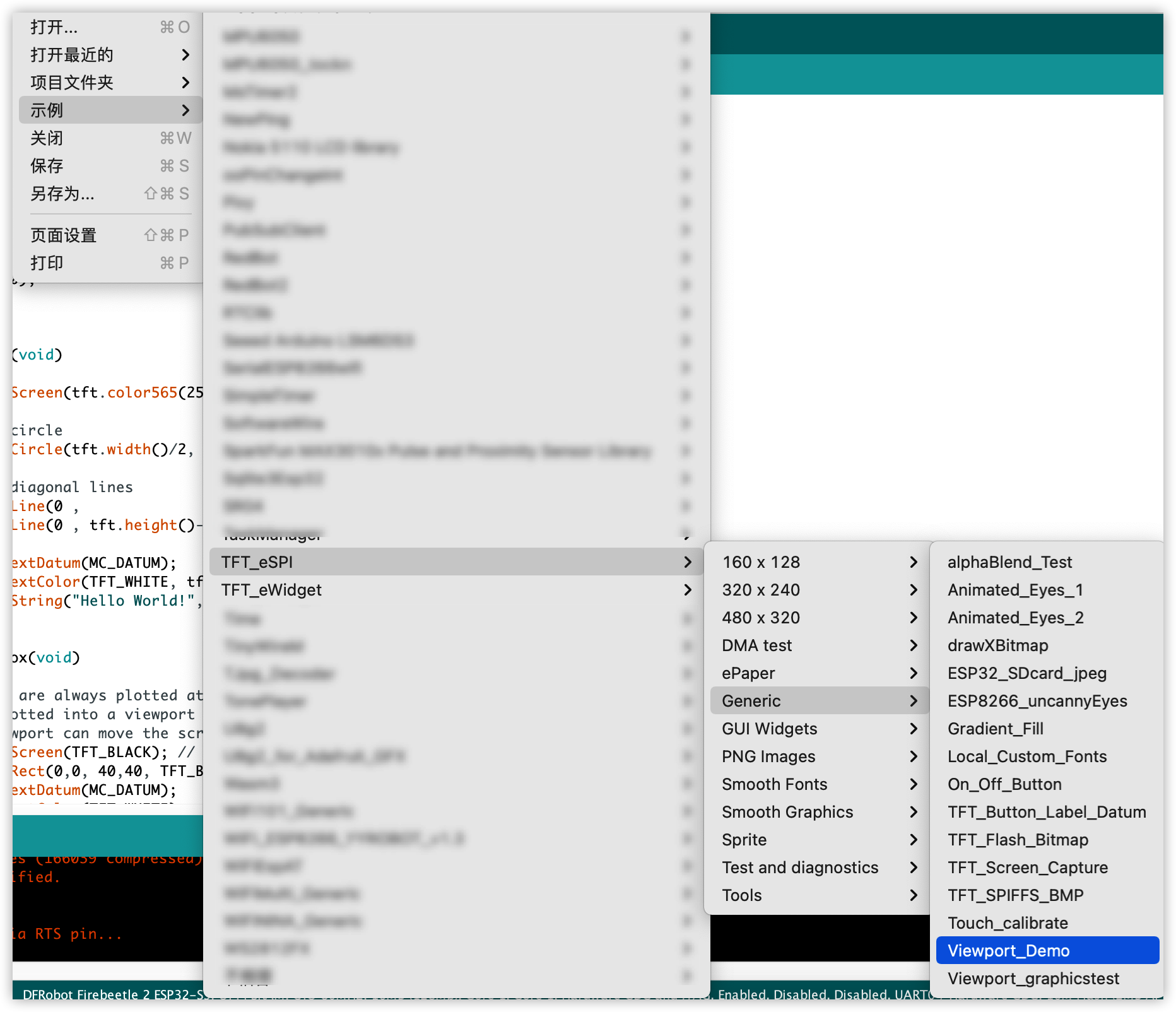Open the TFT_eSPI examples submenu

(x=456, y=562)
